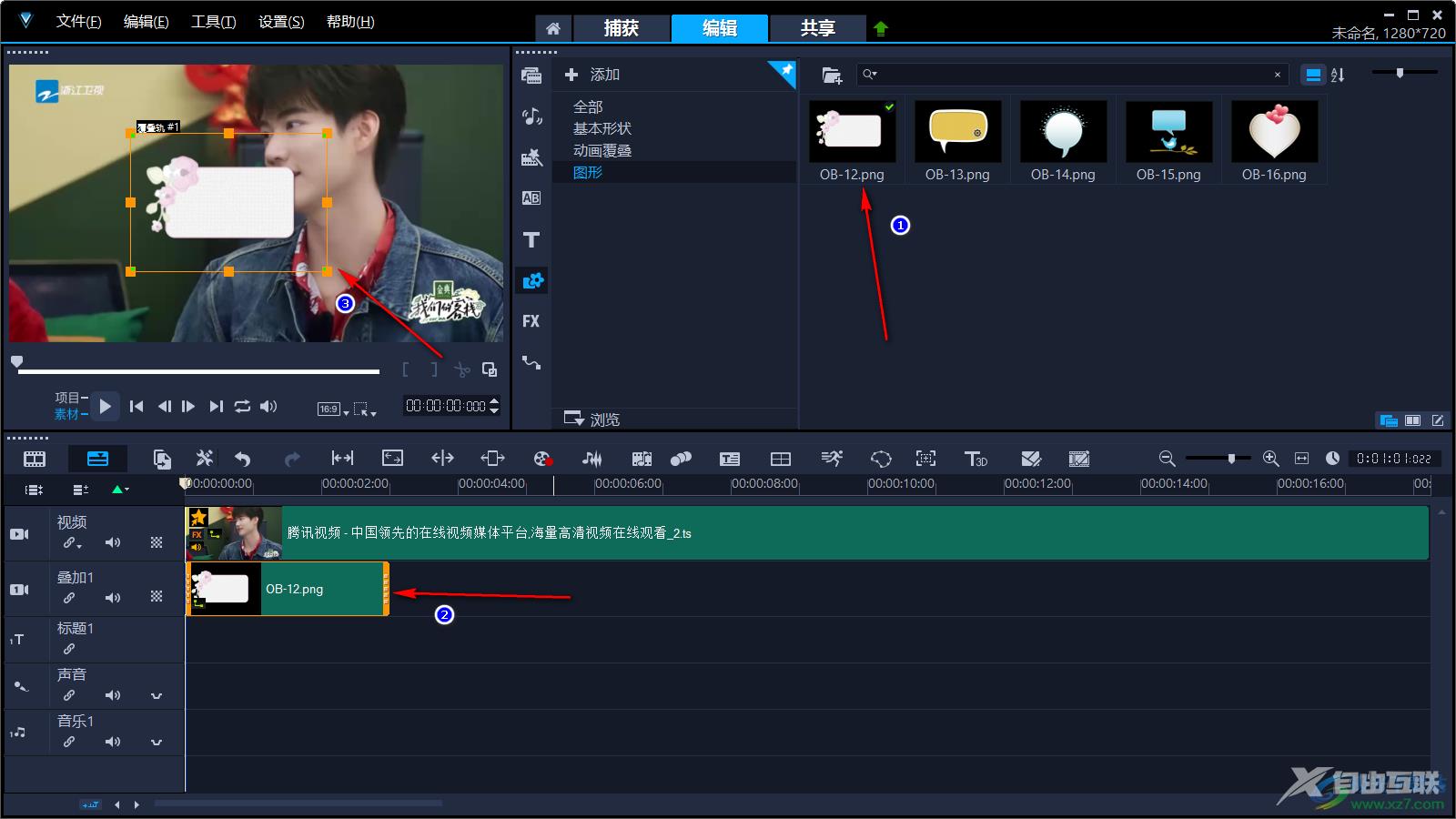Mute the 音乐1 track audio
Viewport: 1456px width, 819px height.
coord(113,742)
